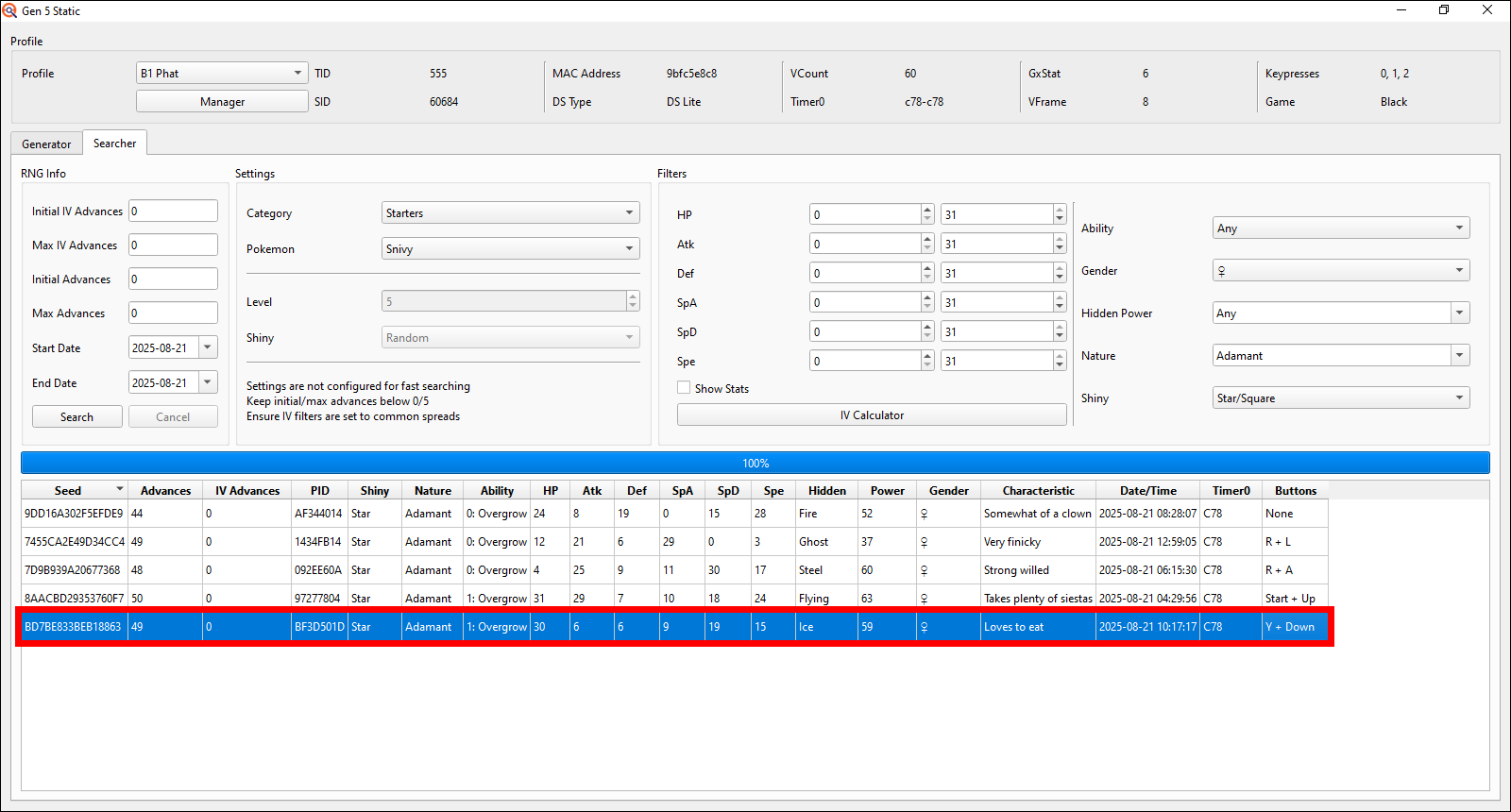Select the Searcher tab

pyautogui.click(x=114, y=144)
